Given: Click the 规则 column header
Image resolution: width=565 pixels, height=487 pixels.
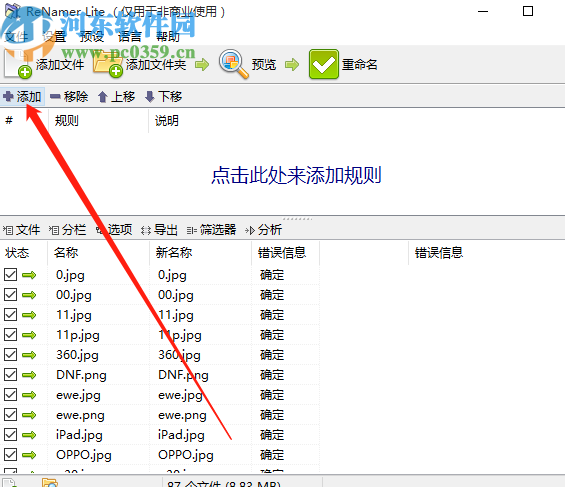Looking at the screenshot, I should (x=66, y=121).
